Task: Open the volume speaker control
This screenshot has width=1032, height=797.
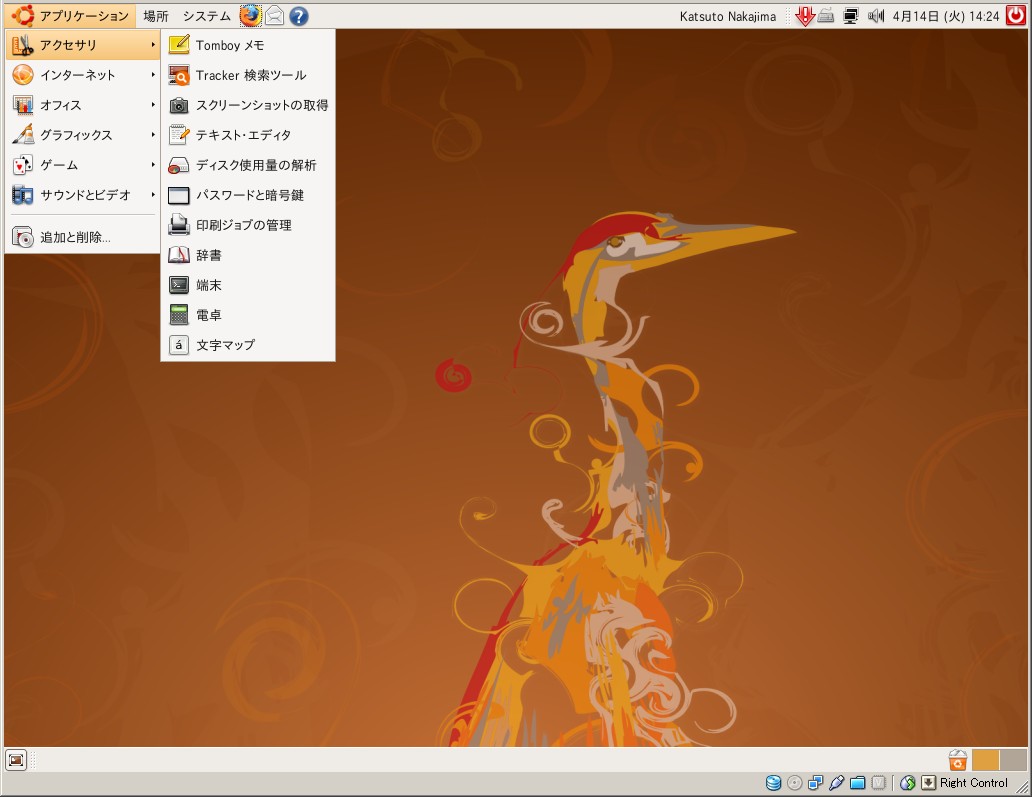Action: [875, 16]
